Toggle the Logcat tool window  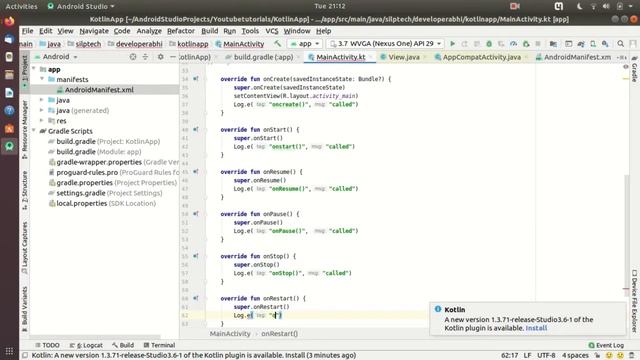(x=86, y=345)
